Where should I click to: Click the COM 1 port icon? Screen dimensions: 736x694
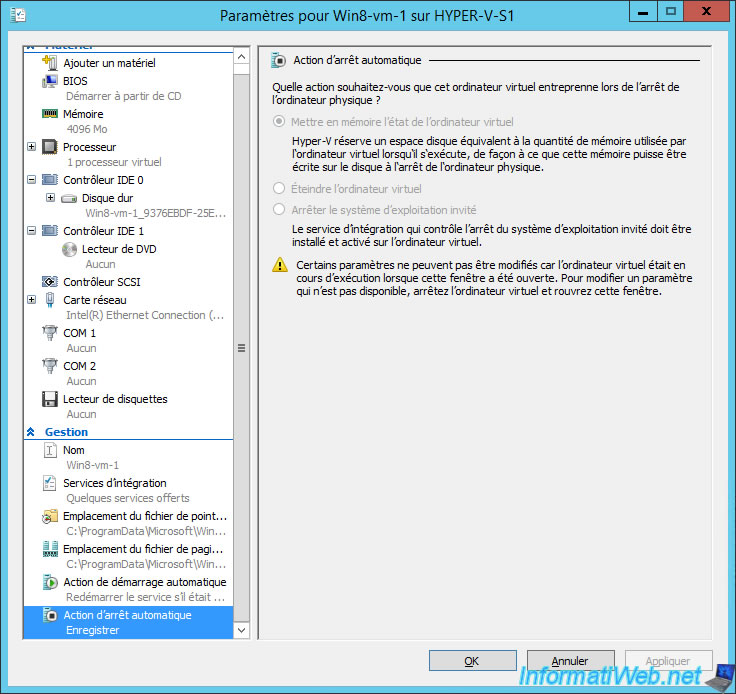[x=50, y=333]
